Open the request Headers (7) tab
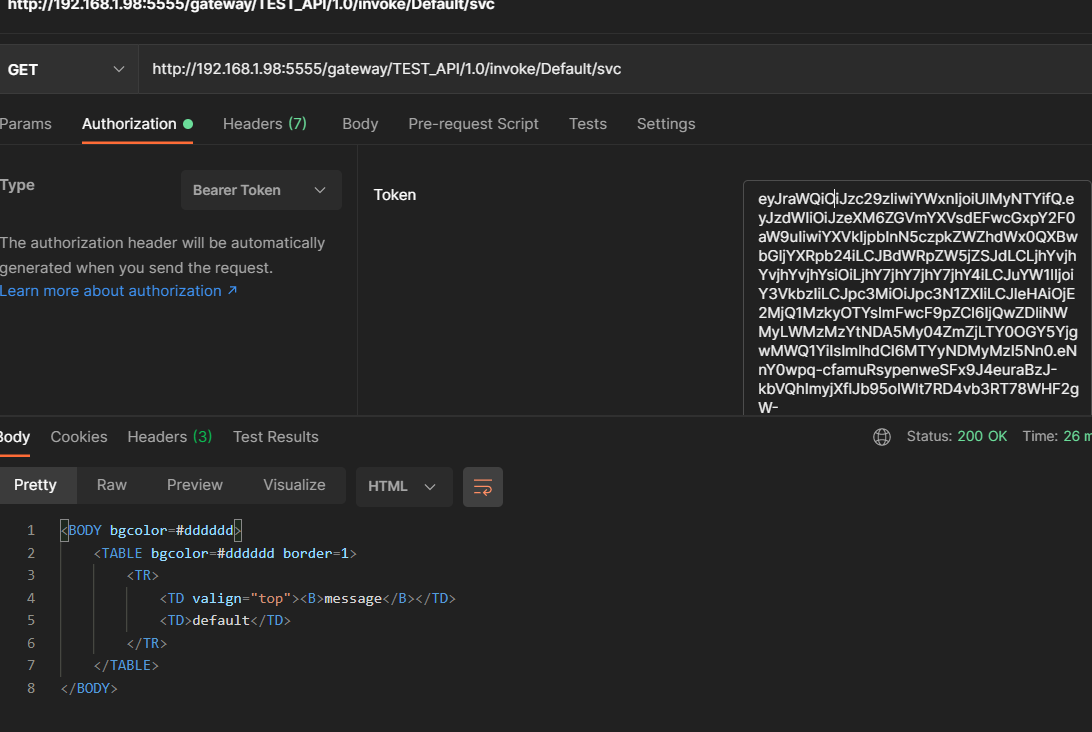 pyautogui.click(x=264, y=124)
